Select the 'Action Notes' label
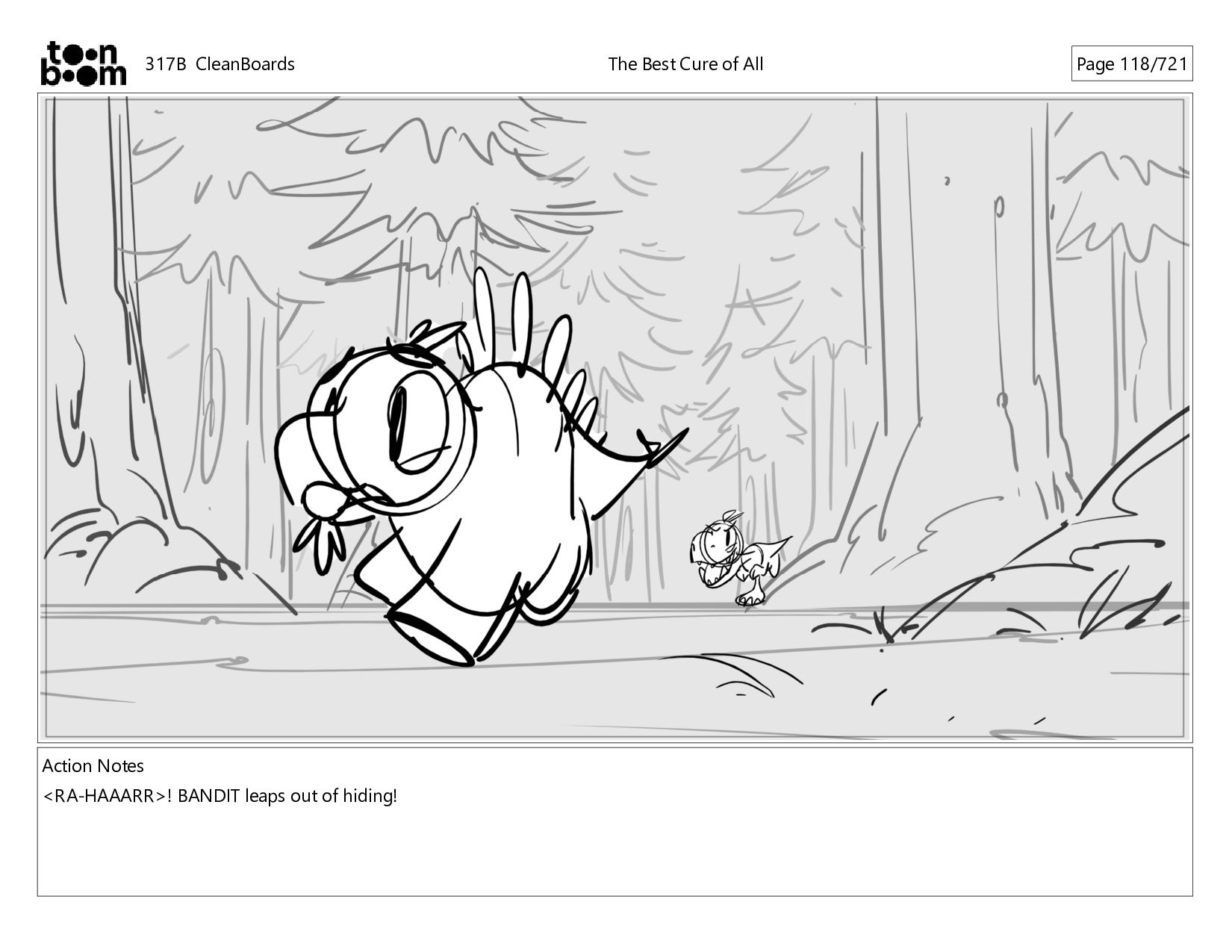The image size is (1232, 952). pos(93,766)
